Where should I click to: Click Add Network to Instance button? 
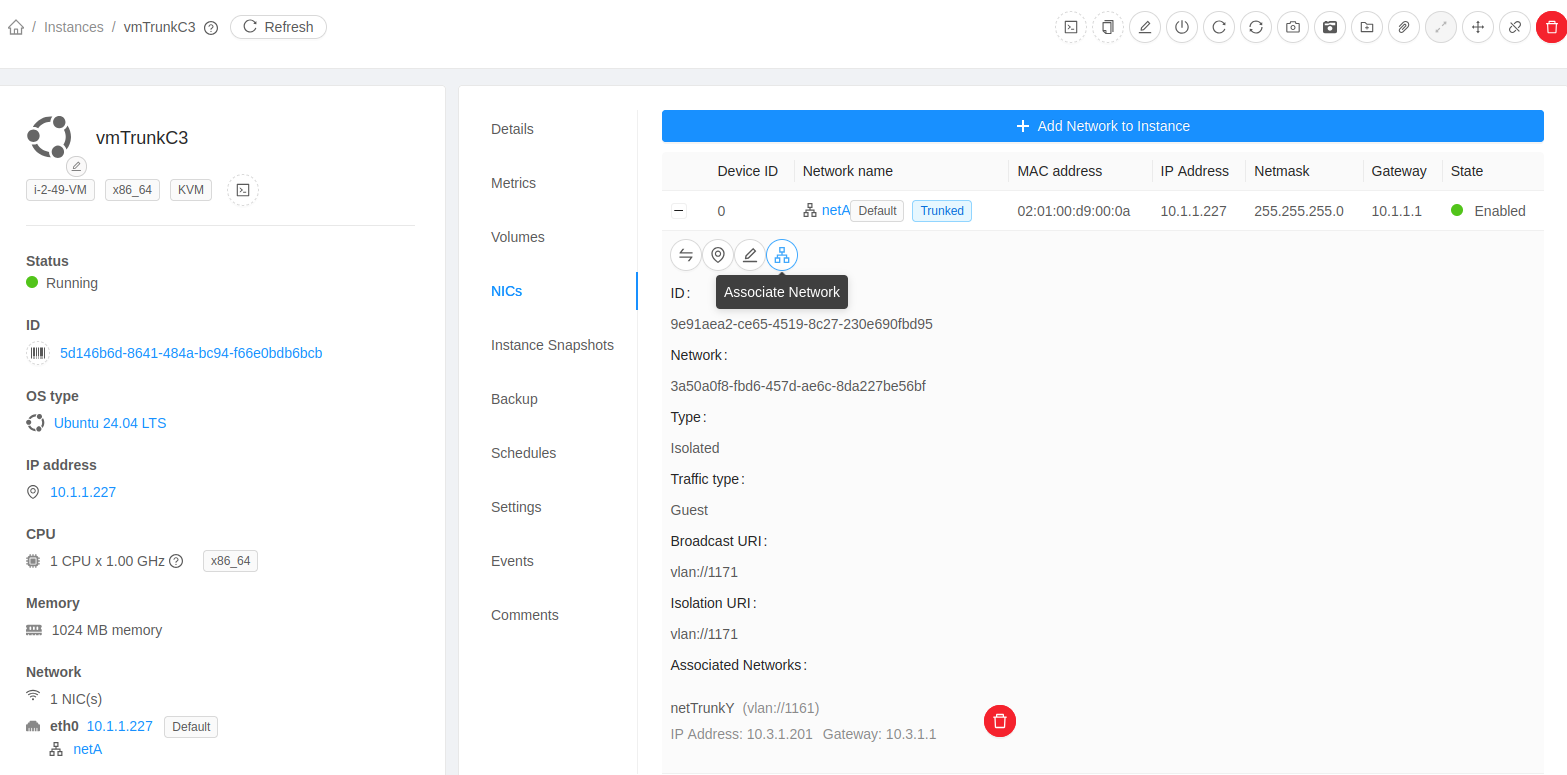tap(1103, 126)
